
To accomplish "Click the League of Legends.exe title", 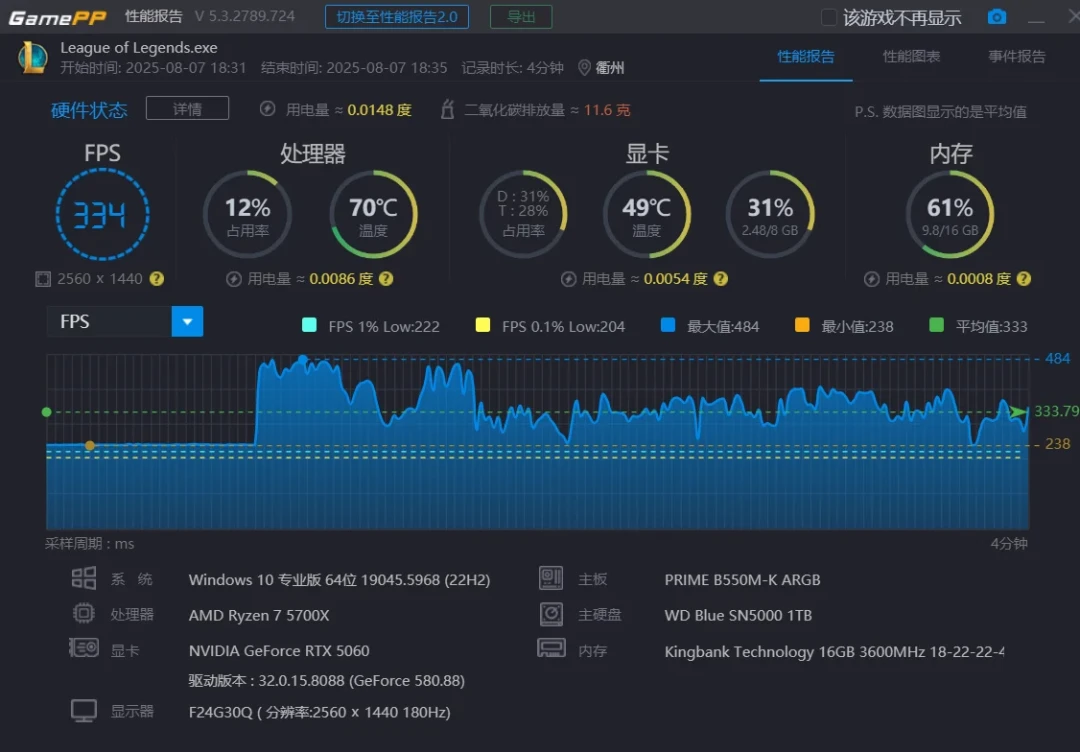I will (x=138, y=48).
